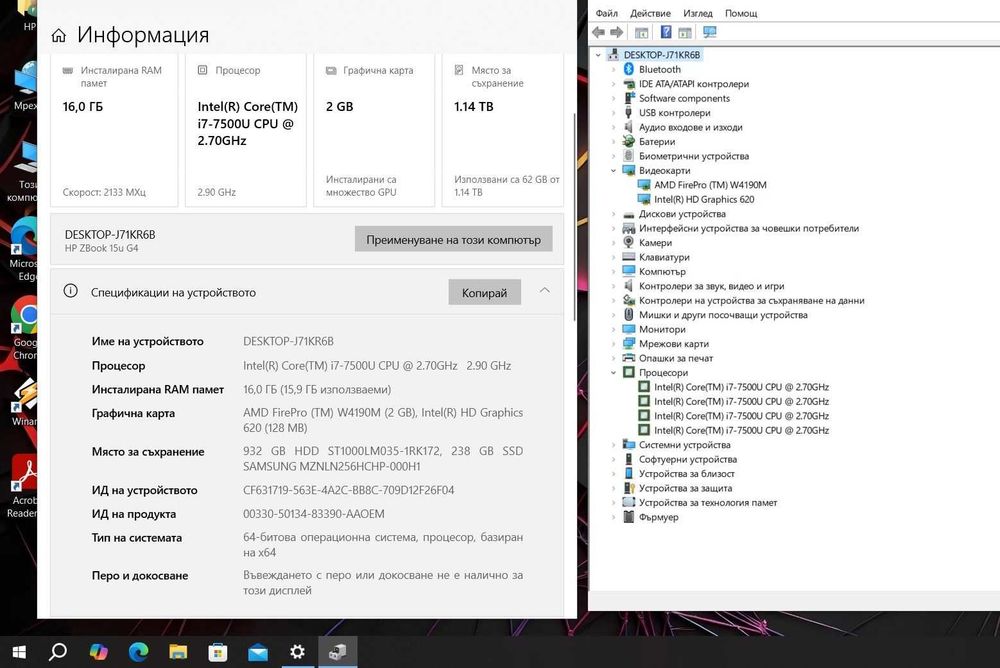Collapse the Видеокарти tree node
This screenshot has height=668, width=1000.
614,170
